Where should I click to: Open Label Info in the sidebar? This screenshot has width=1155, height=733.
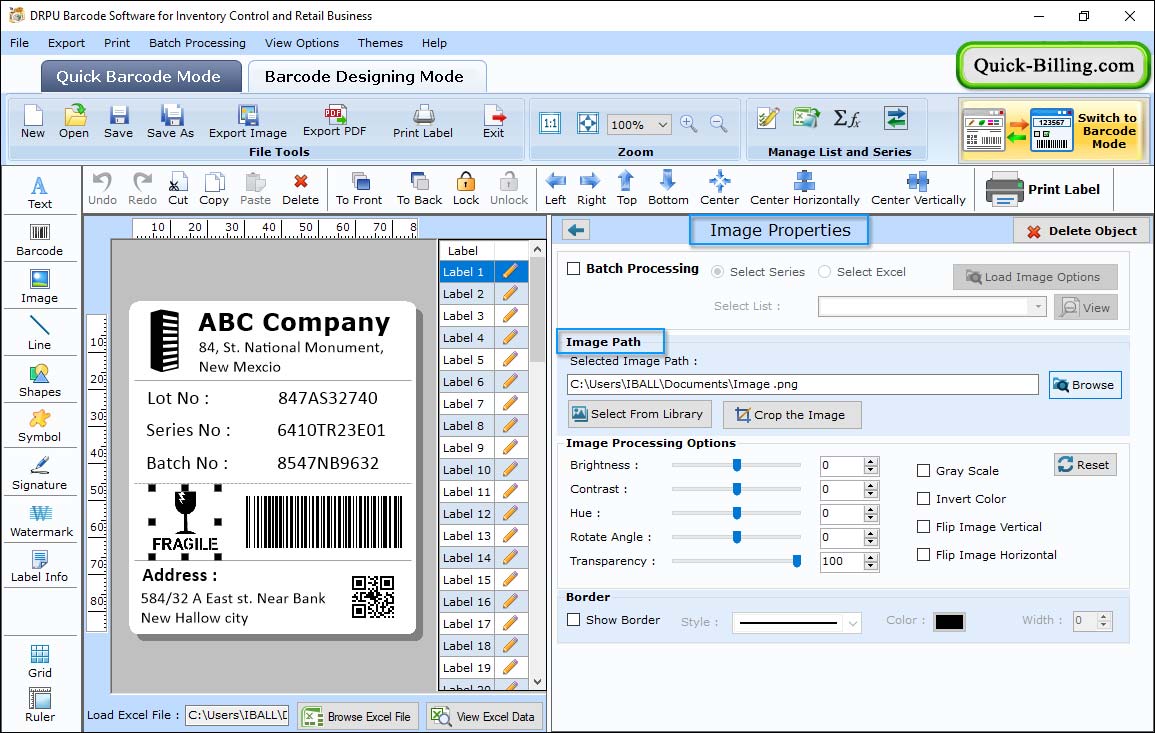click(40, 566)
